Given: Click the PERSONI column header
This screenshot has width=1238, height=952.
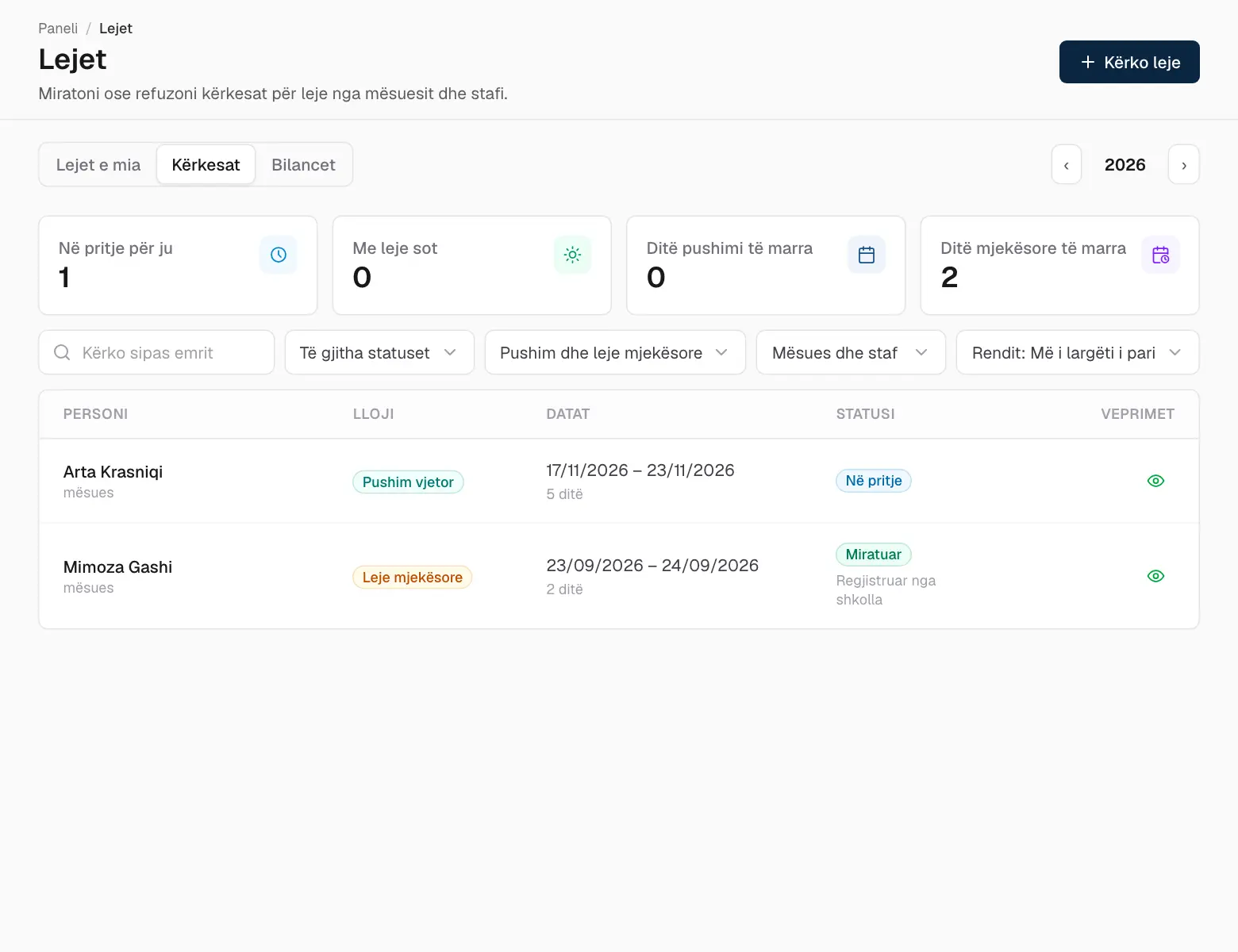Looking at the screenshot, I should point(95,414).
